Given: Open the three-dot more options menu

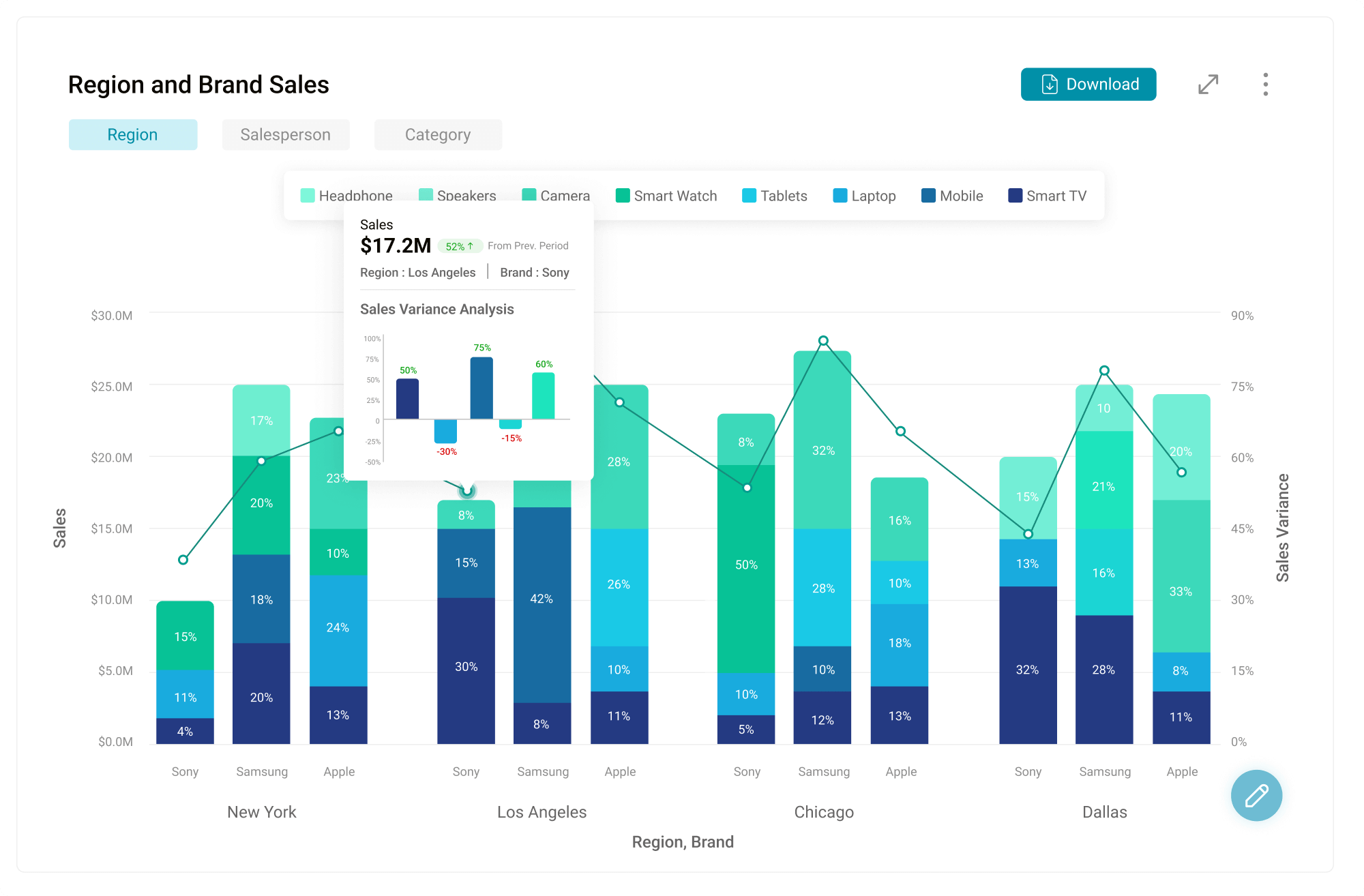Looking at the screenshot, I should [x=1265, y=85].
